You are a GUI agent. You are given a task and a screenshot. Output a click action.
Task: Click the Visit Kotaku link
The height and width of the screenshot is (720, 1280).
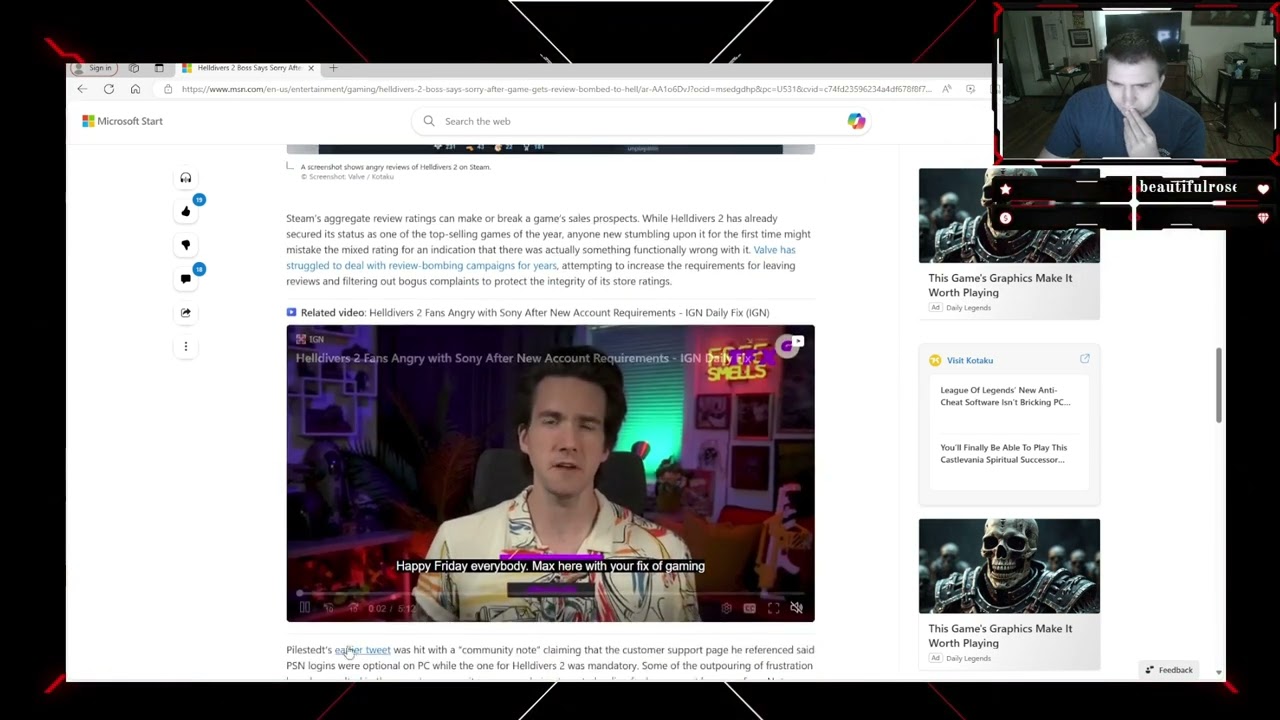[x=969, y=360]
